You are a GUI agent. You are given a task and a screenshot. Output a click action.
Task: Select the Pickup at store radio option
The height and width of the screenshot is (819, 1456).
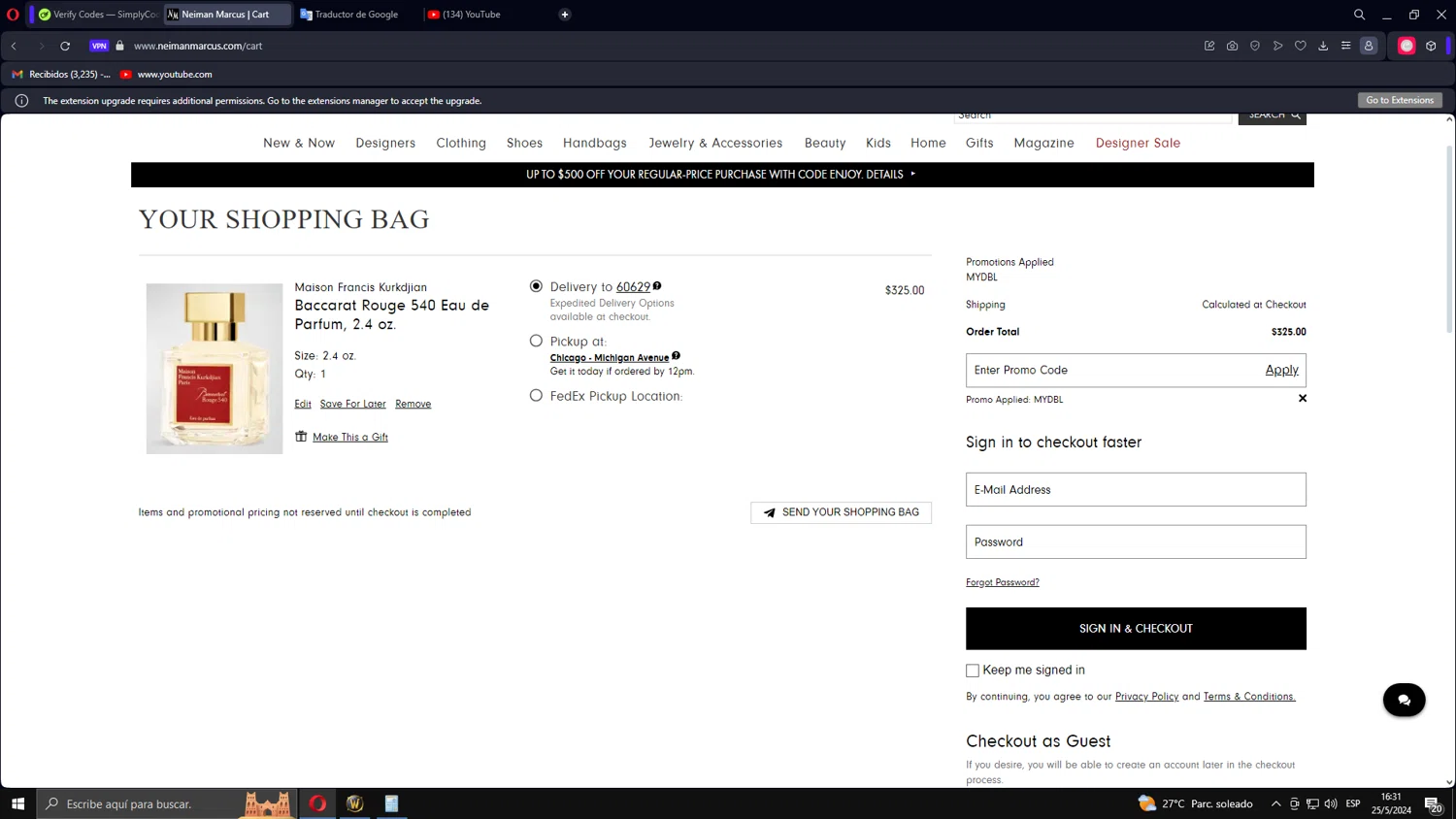536,341
